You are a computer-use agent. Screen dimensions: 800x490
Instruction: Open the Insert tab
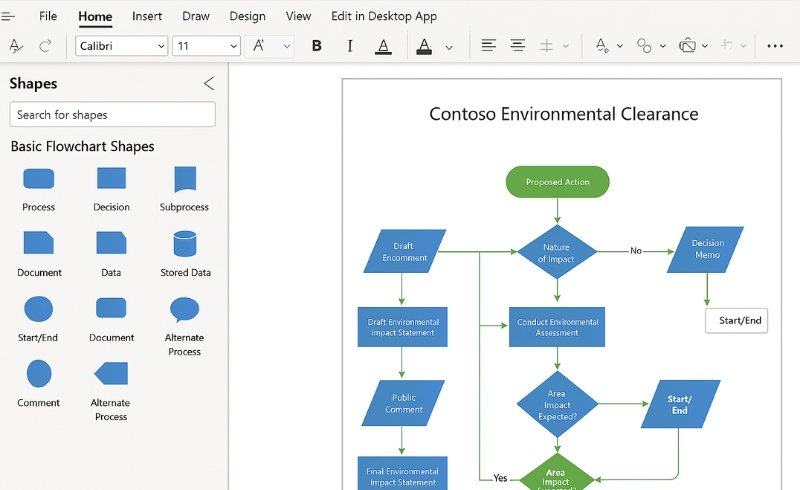tap(147, 16)
